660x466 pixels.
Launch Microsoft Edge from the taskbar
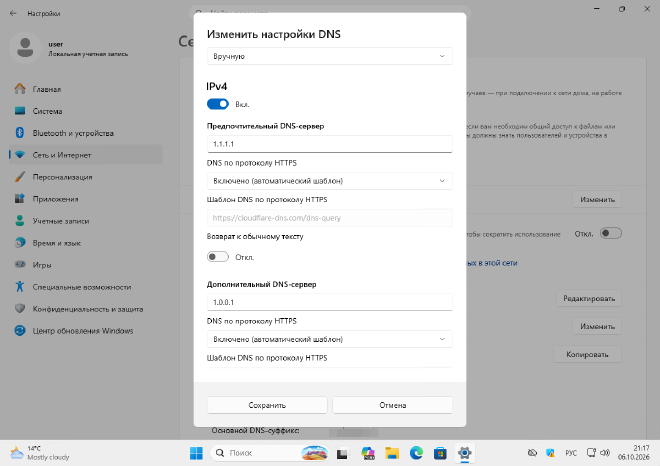[416, 453]
